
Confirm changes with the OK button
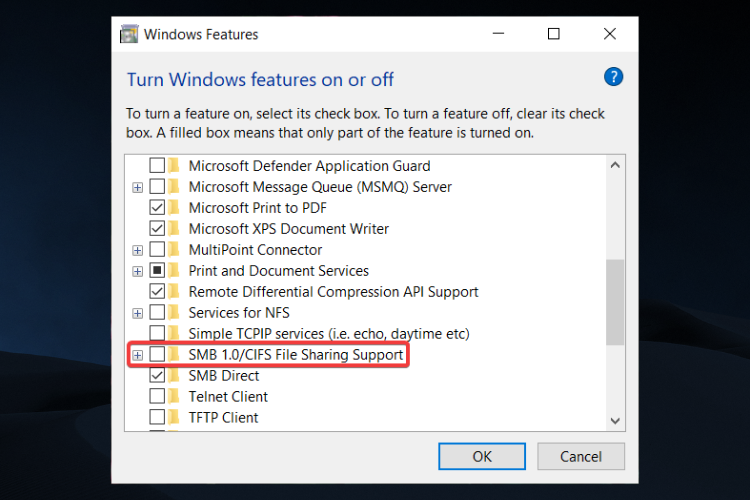(482, 456)
